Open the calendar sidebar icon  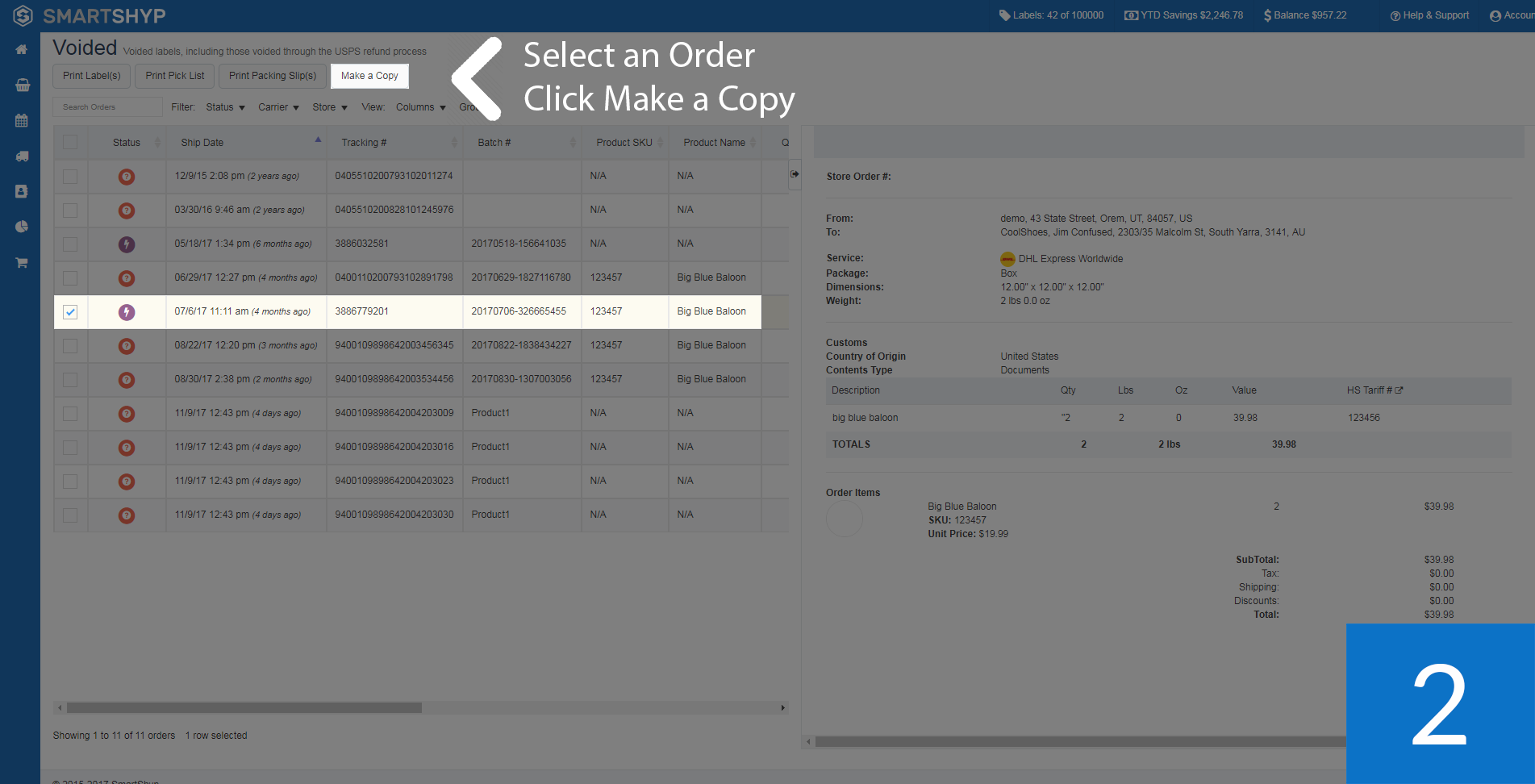(x=22, y=121)
